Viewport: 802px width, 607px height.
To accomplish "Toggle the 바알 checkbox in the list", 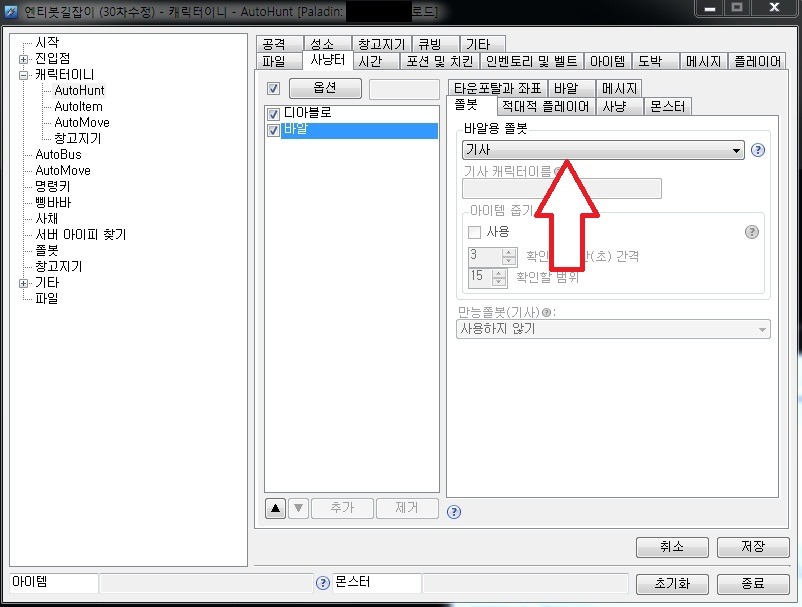I will 274,130.
